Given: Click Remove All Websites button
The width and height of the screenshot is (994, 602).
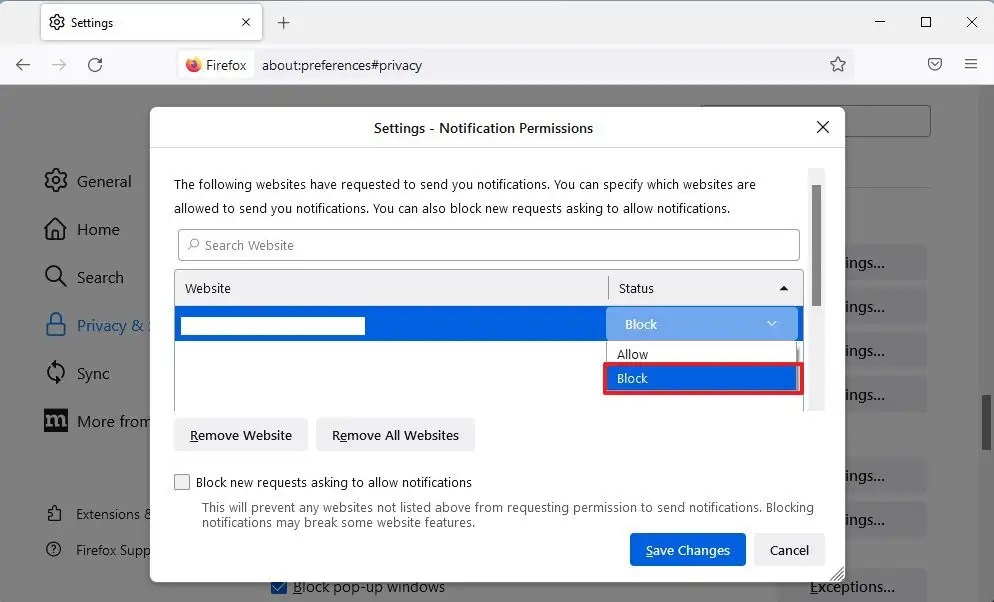Looking at the screenshot, I should click(x=395, y=435).
